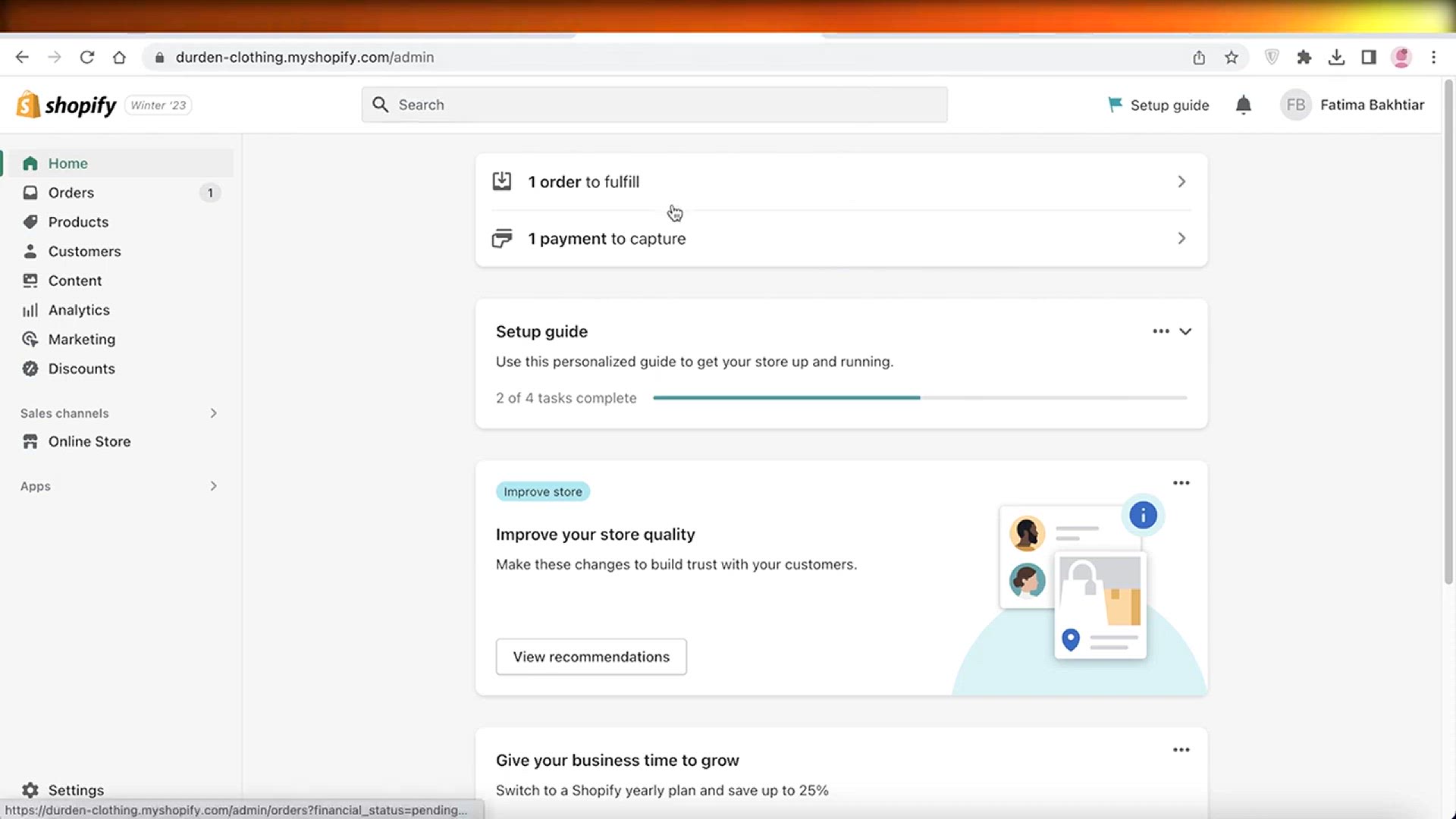This screenshot has width=1456, height=819.
Task: Click the site lock icon in address bar
Action: point(159,58)
